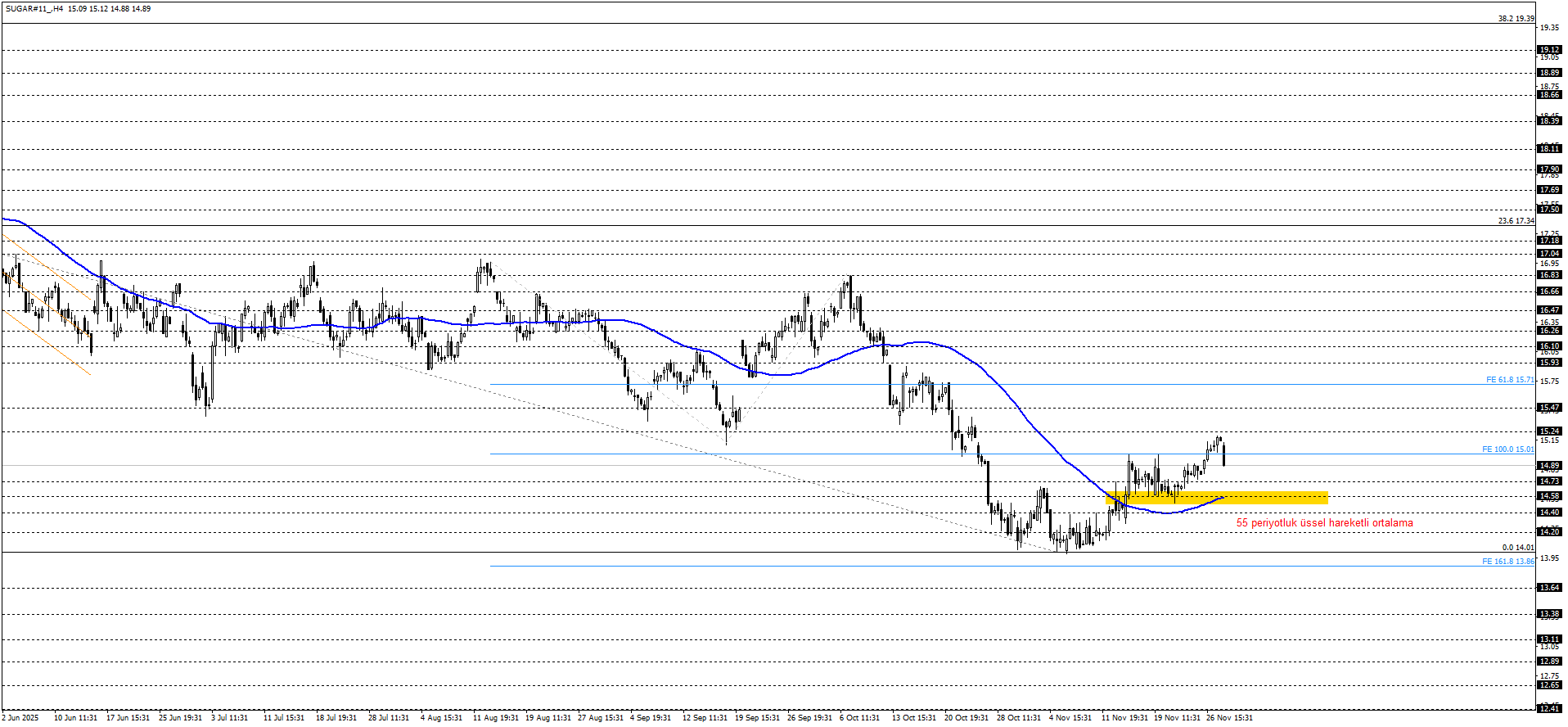Click the 18.11 price level tag
The height and width of the screenshot is (727, 1568).
click(x=1549, y=149)
